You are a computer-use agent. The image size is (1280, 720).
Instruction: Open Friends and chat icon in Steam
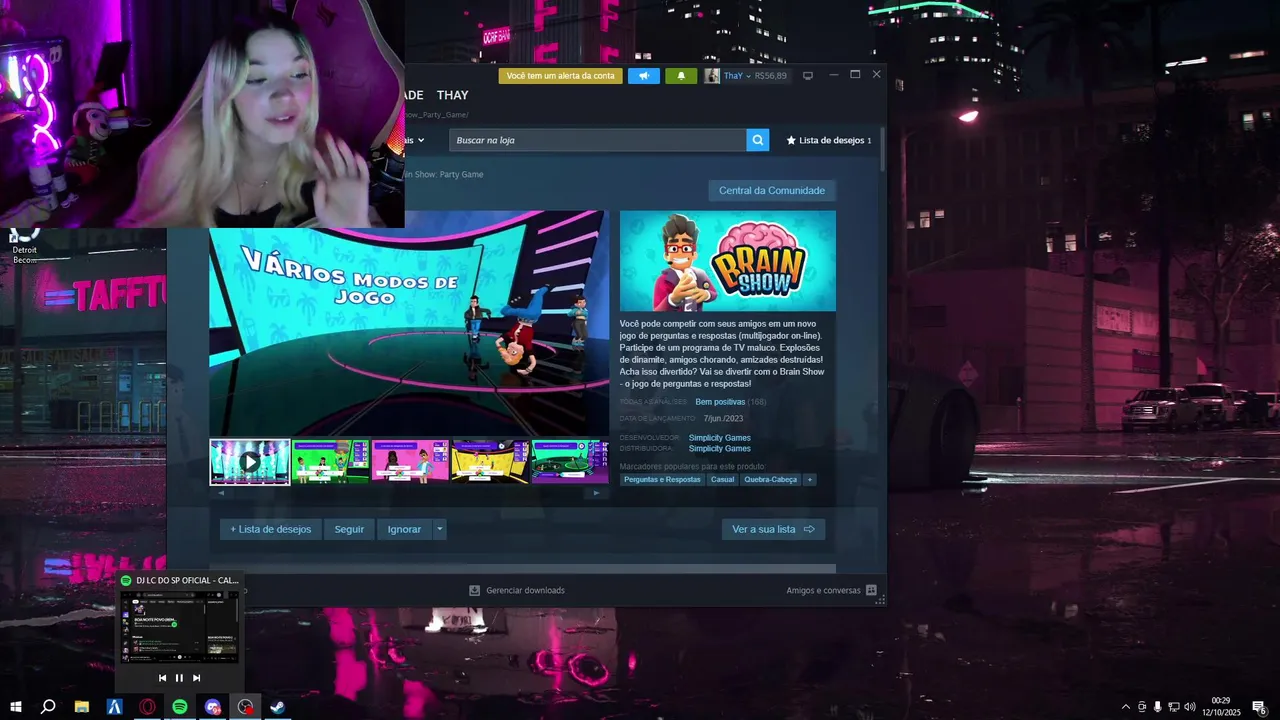871,590
